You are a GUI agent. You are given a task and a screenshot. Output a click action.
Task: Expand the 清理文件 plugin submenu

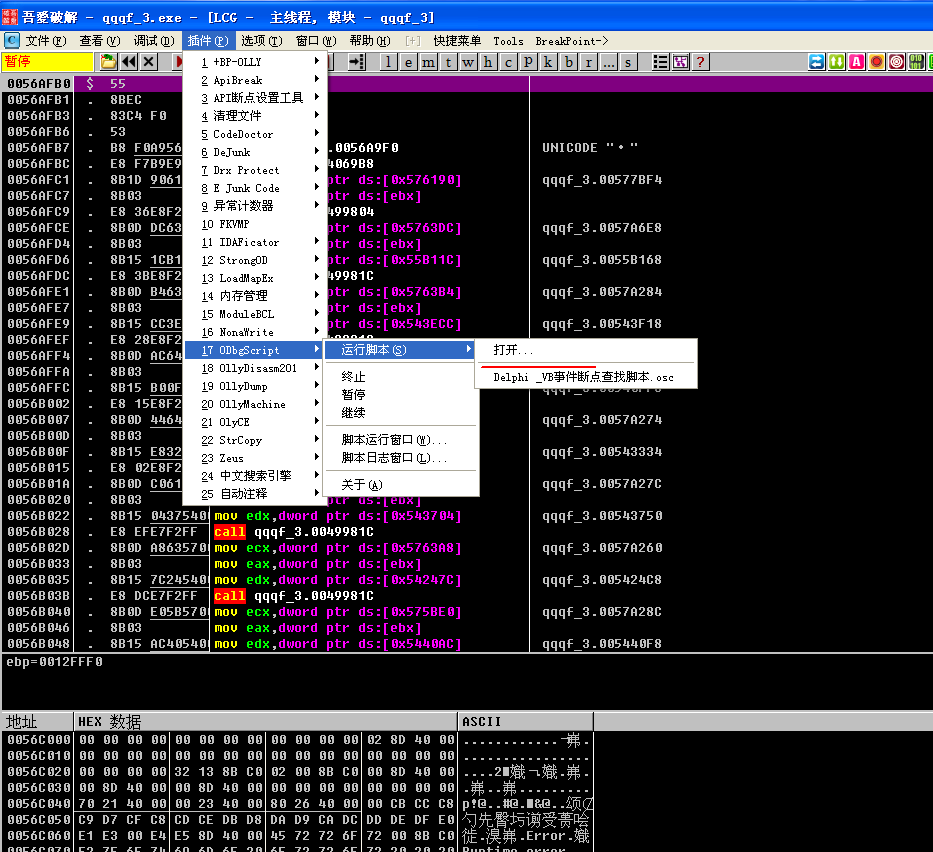click(255, 115)
